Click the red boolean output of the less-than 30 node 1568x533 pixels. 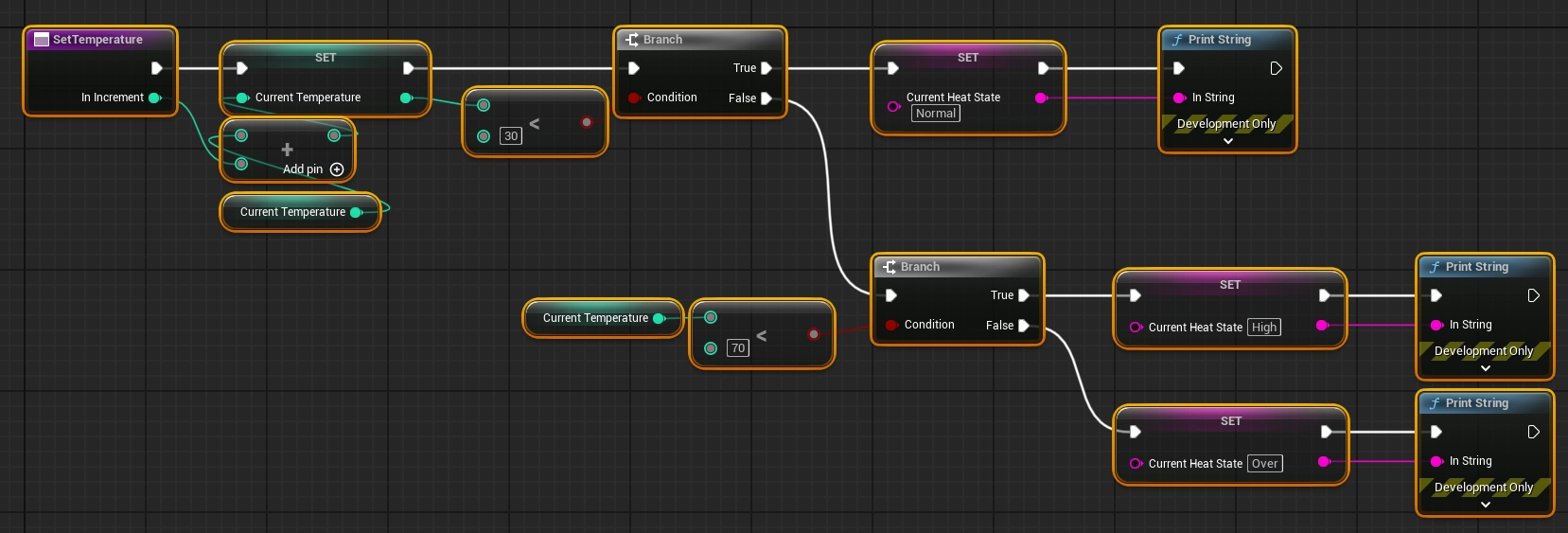pos(587,122)
